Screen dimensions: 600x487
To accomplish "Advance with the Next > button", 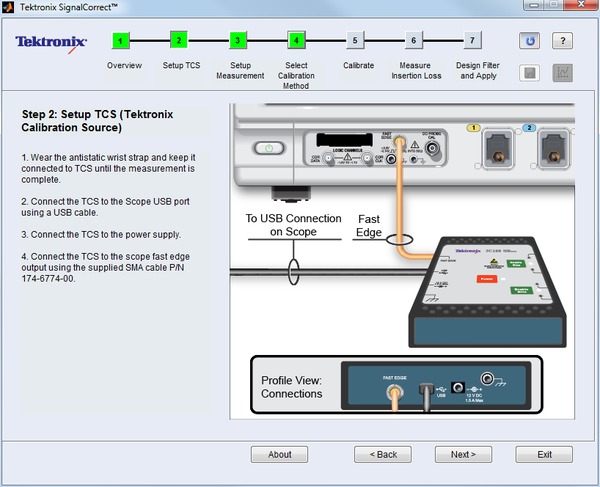I will (463, 454).
